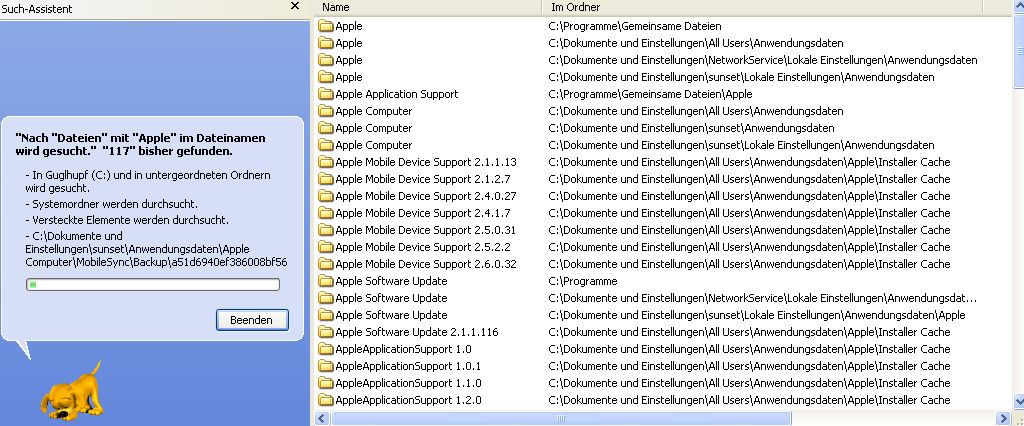Choose the AppleApplicationSupport 1.2.0 folder icon
This screenshot has width=1024, height=426.
[x=326, y=400]
